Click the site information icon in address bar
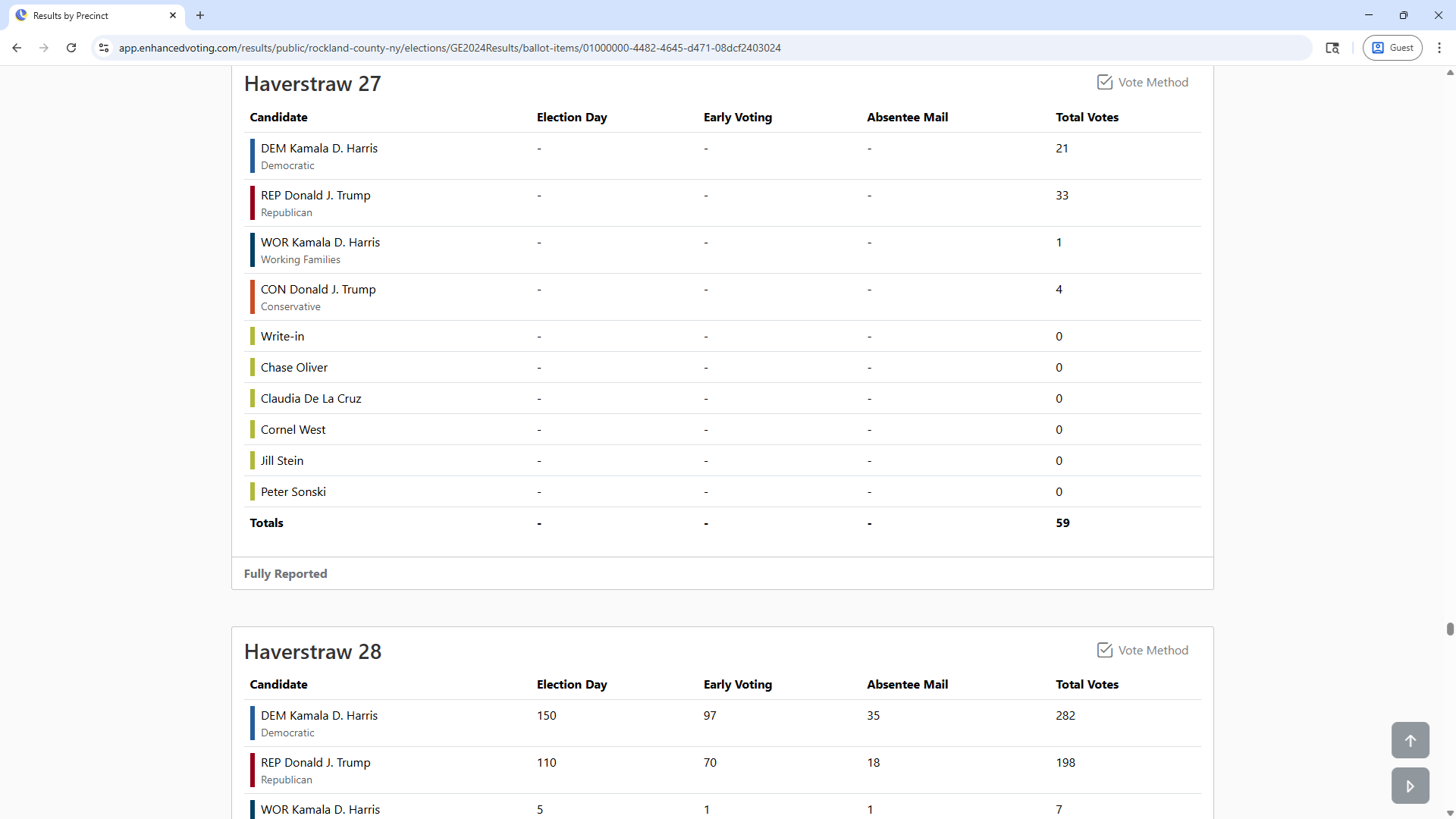 (104, 48)
